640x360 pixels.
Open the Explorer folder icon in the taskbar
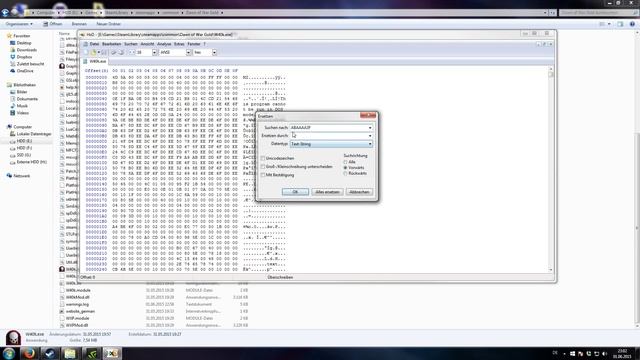pyautogui.click(x=71, y=353)
